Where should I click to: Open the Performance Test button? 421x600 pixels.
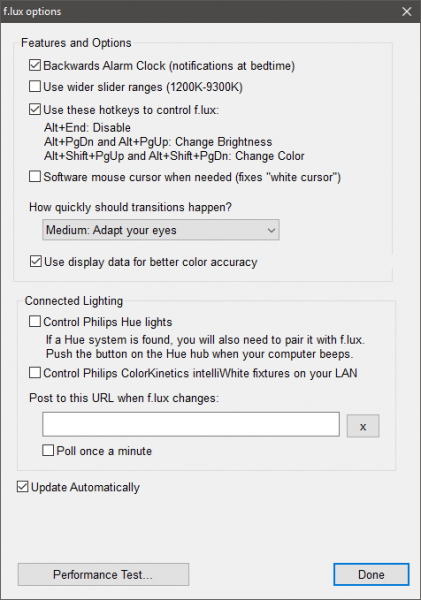[x=103, y=574]
